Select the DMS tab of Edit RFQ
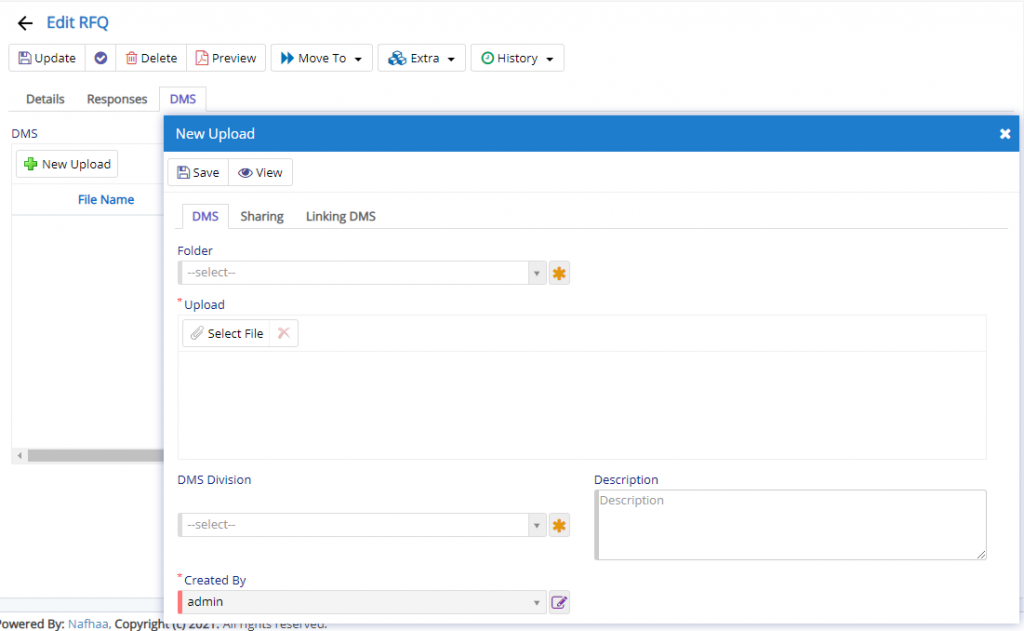Viewport: 1024px width, 631px height. click(183, 99)
